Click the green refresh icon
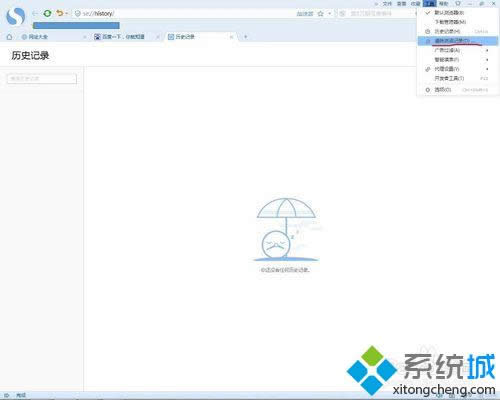The height and width of the screenshot is (400, 500). 47,13
